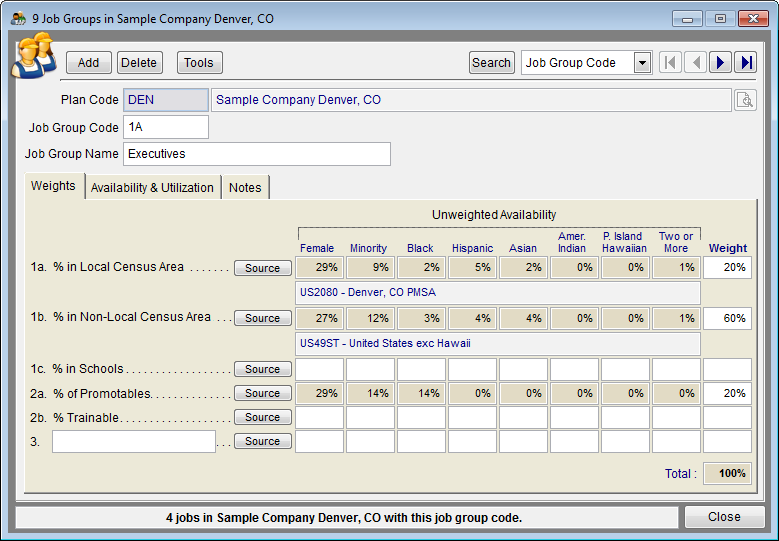Click the 100% Total weight box
Image resolution: width=779 pixels, height=541 pixels.
pos(727,473)
